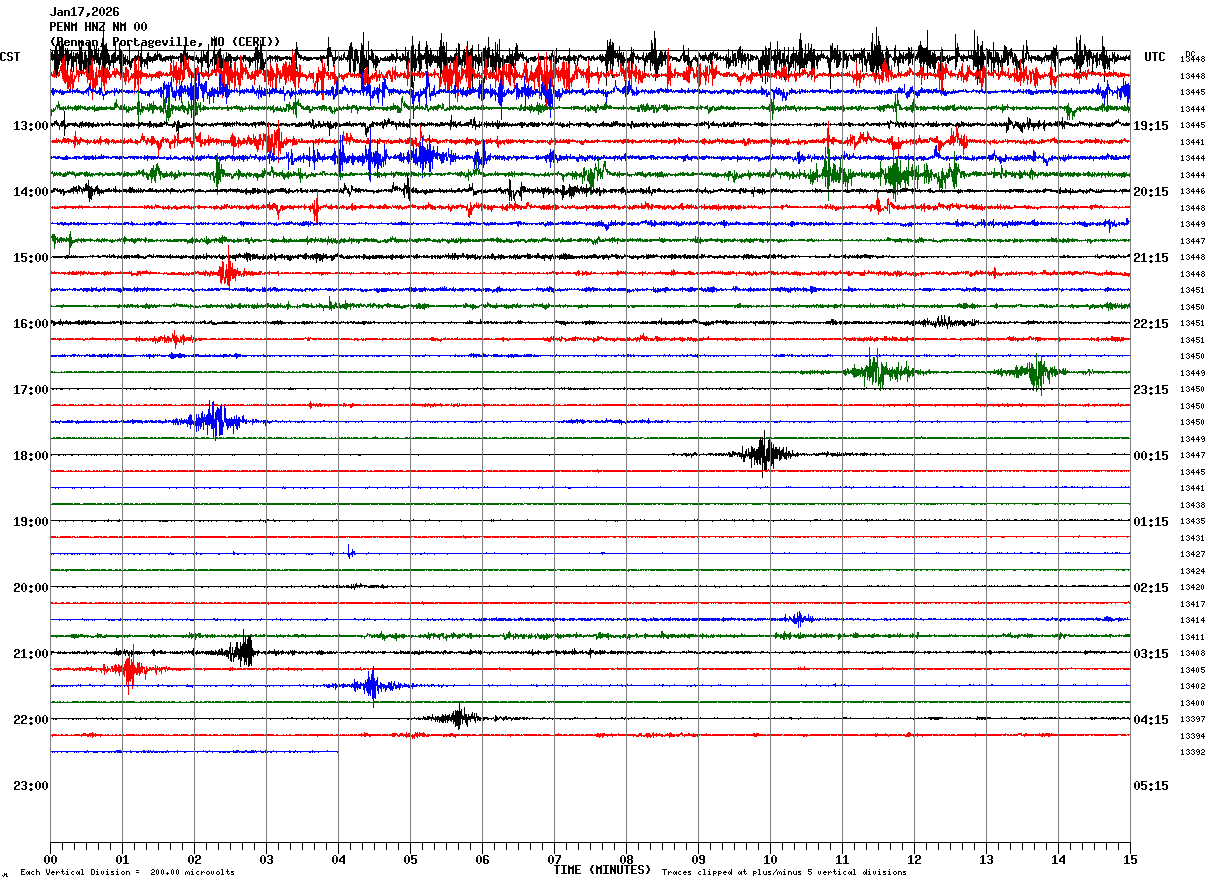Select the 03:15 UTC time label
The image size is (1210, 886).
point(1151,654)
